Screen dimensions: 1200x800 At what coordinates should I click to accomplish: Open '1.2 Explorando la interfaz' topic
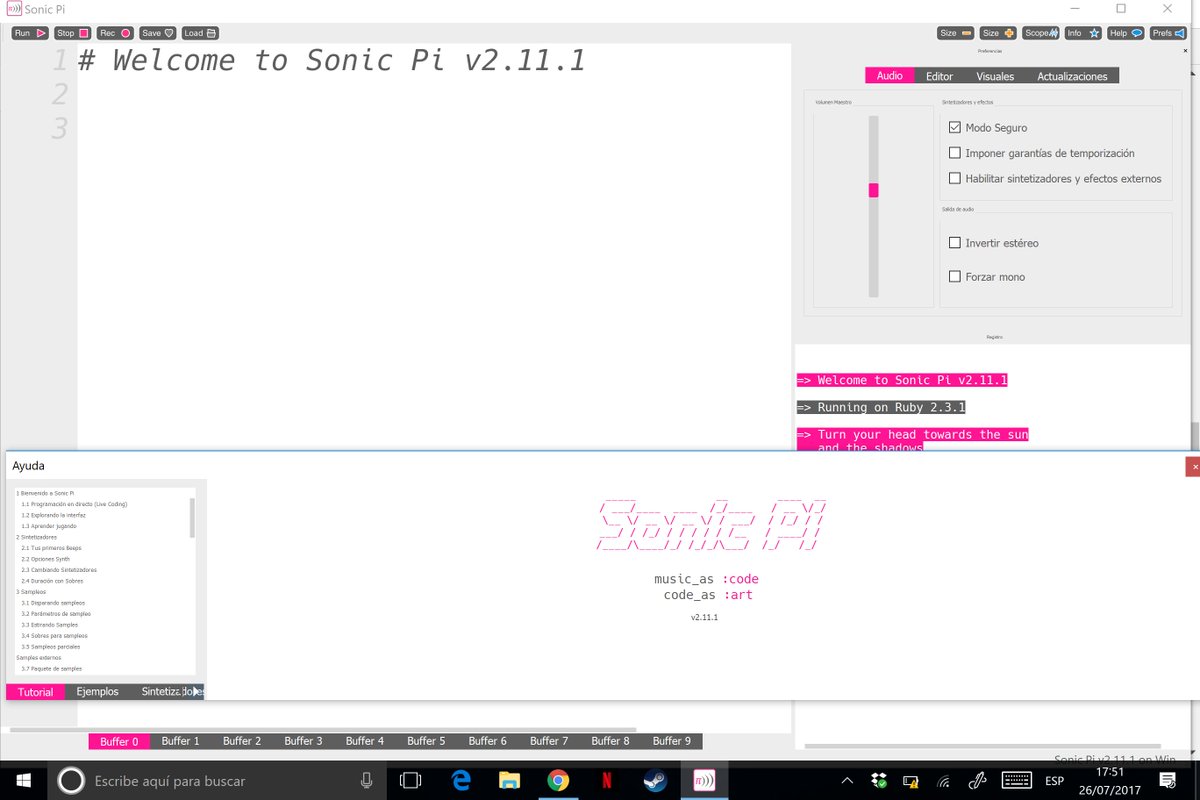pos(55,516)
